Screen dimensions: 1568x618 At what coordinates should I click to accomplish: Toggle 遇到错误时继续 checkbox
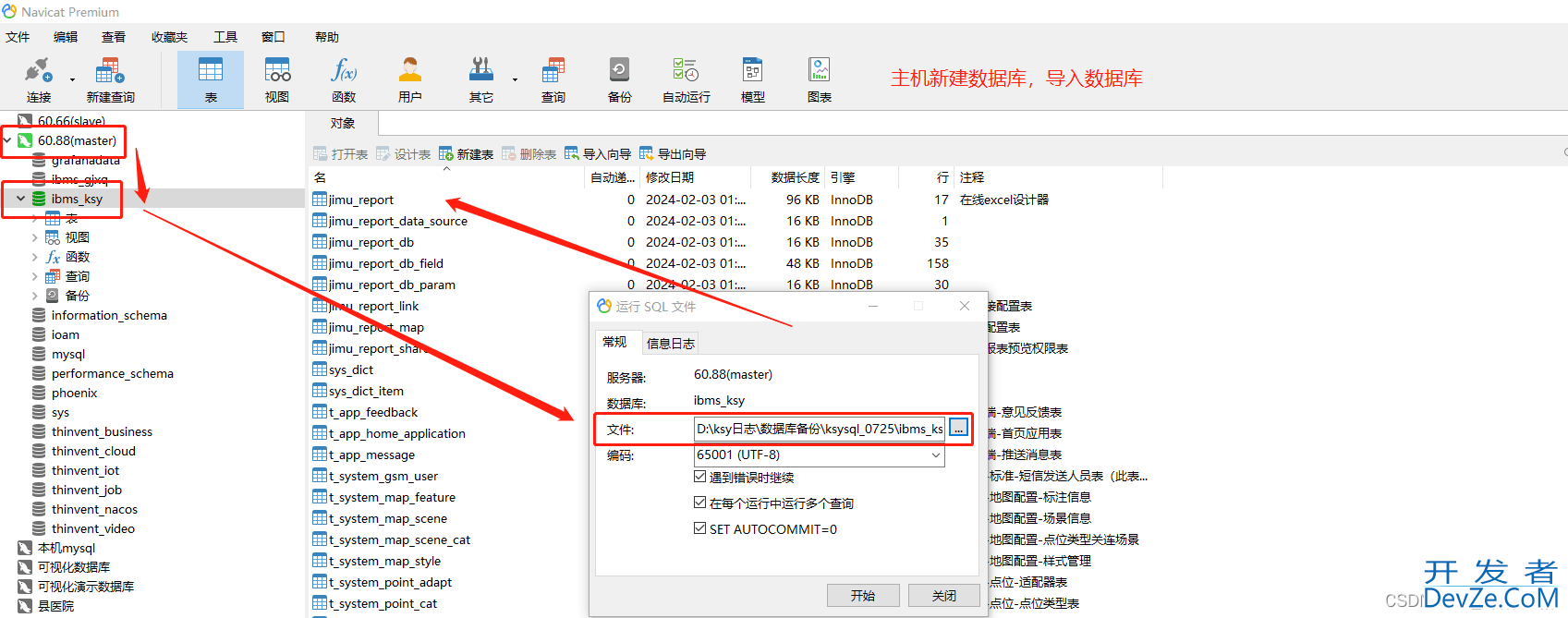point(699,477)
